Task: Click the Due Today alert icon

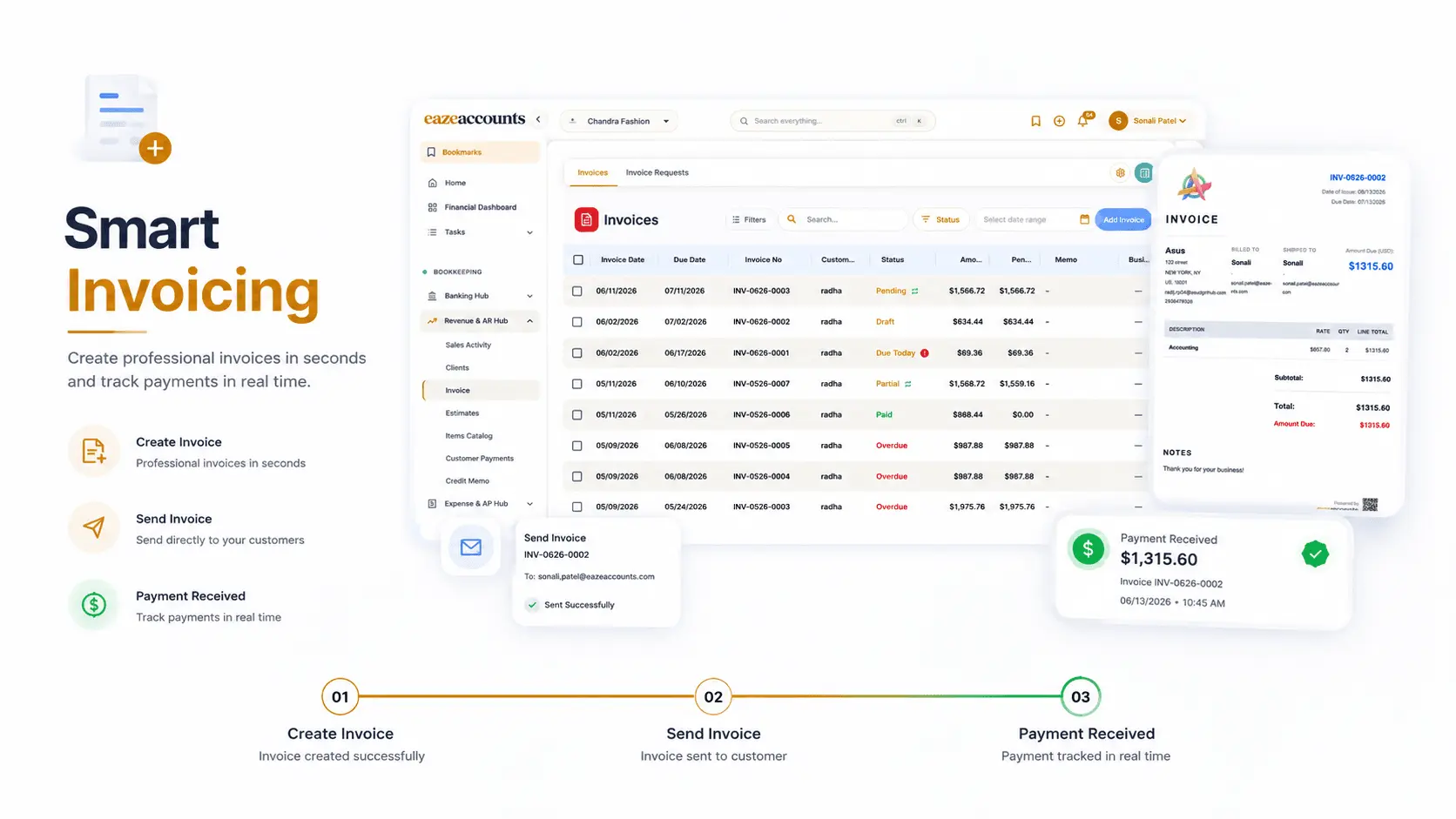Action: [925, 353]
